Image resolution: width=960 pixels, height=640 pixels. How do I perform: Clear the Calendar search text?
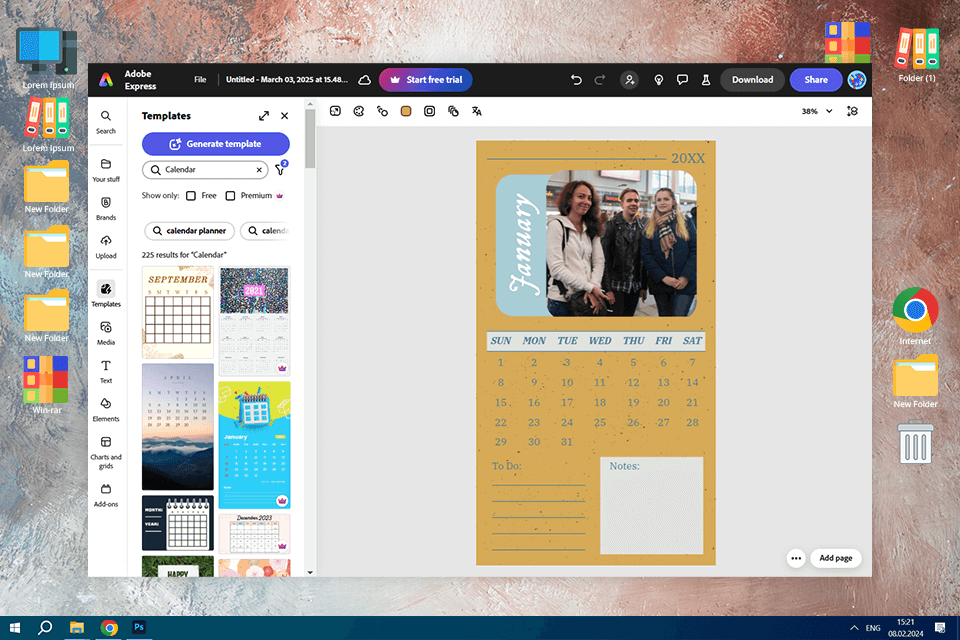click(x=259, y=170)
